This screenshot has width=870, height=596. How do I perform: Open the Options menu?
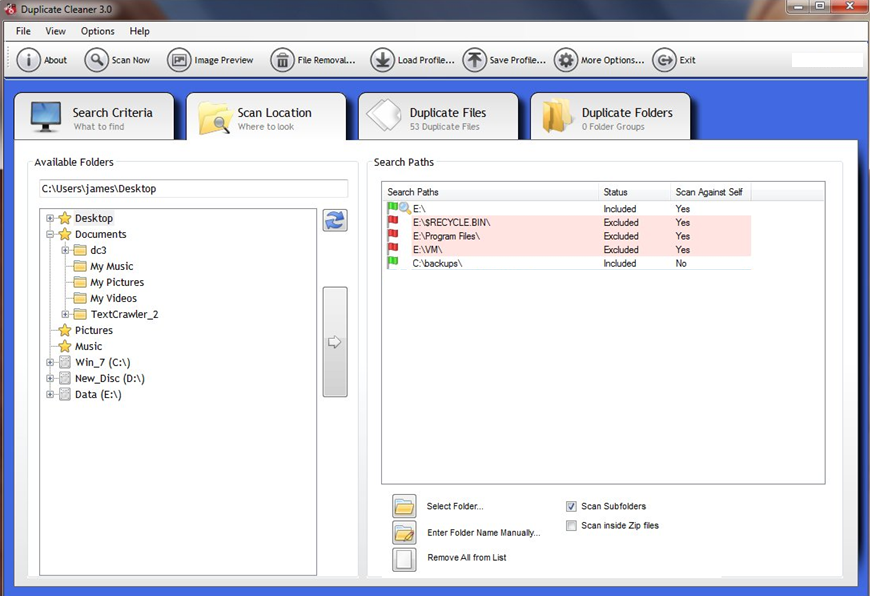(x=98, y=31)
